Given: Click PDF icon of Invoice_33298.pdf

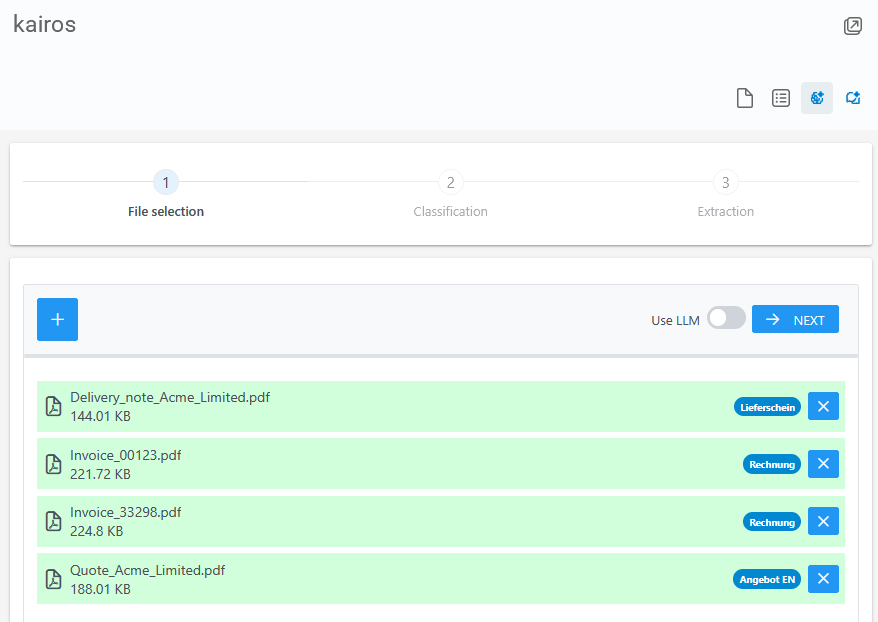Looking at the screenshot, I should pyautogui.click(x=54, y=521).
